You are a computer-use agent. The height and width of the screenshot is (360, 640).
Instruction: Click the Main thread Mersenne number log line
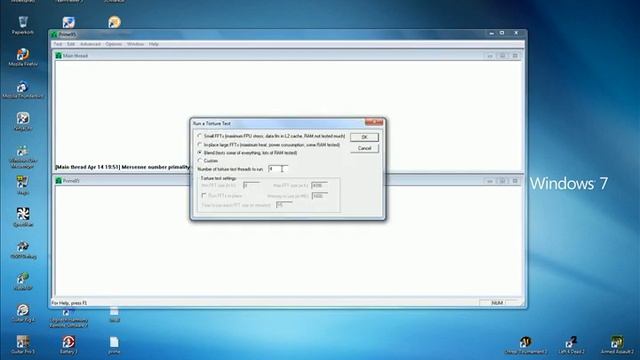122,167
